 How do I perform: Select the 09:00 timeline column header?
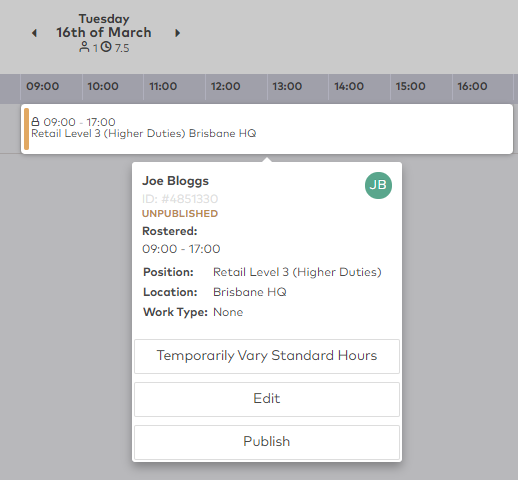click(43, 87)
